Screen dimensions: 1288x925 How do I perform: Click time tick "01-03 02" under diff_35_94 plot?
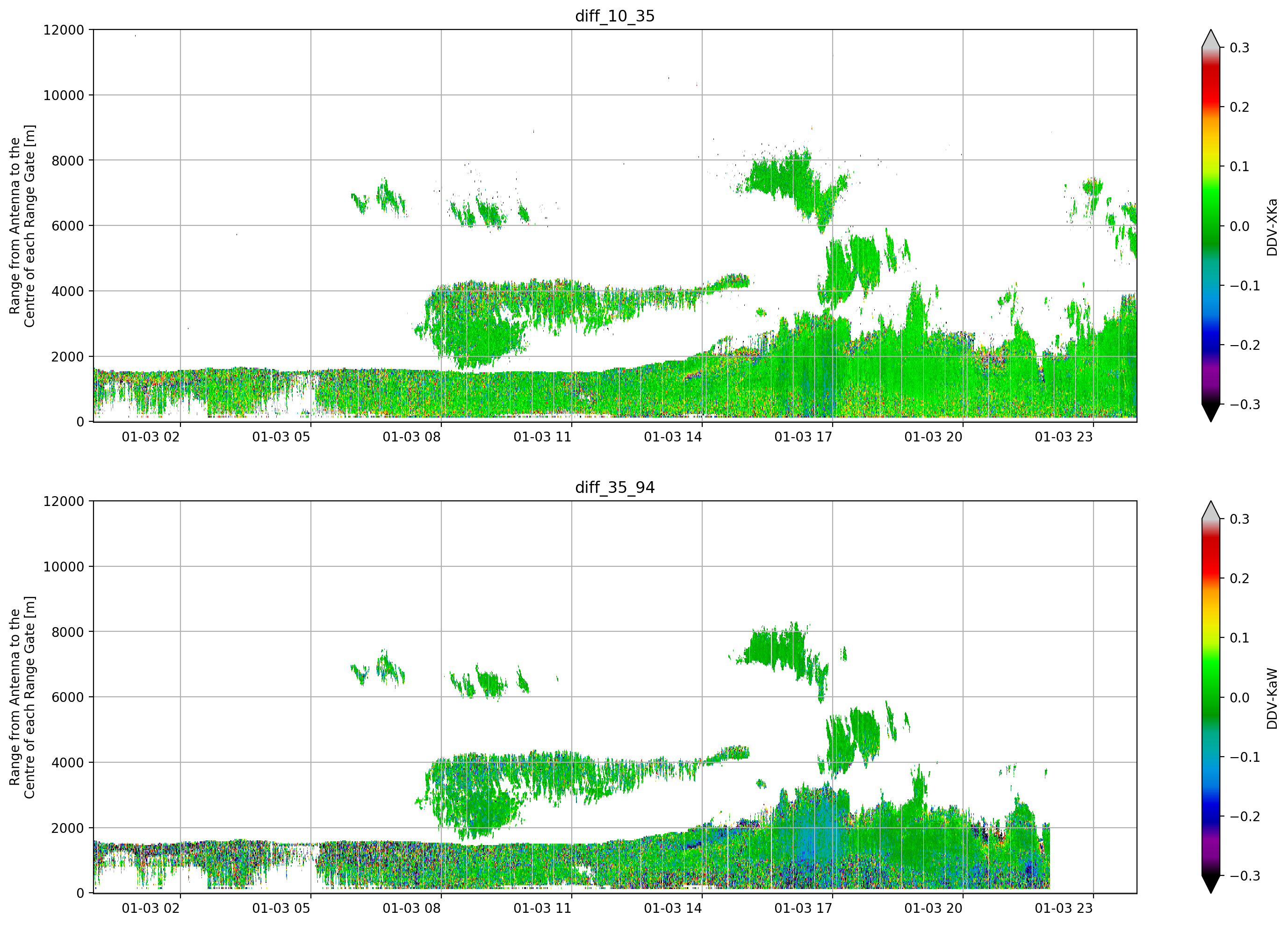(x=151, y=909)
